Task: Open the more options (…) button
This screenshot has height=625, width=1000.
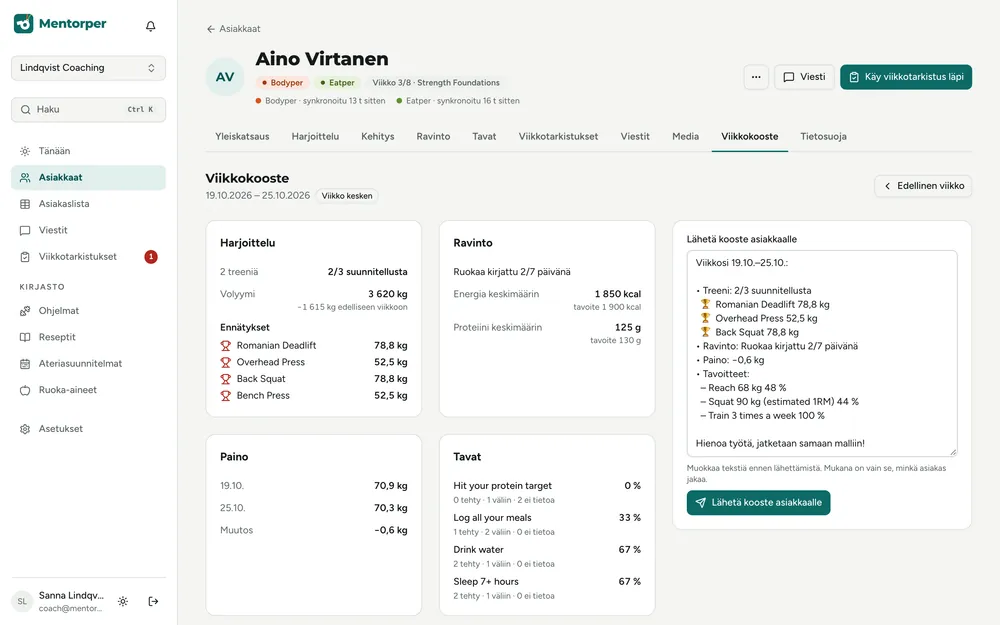Action: point(756,77)
